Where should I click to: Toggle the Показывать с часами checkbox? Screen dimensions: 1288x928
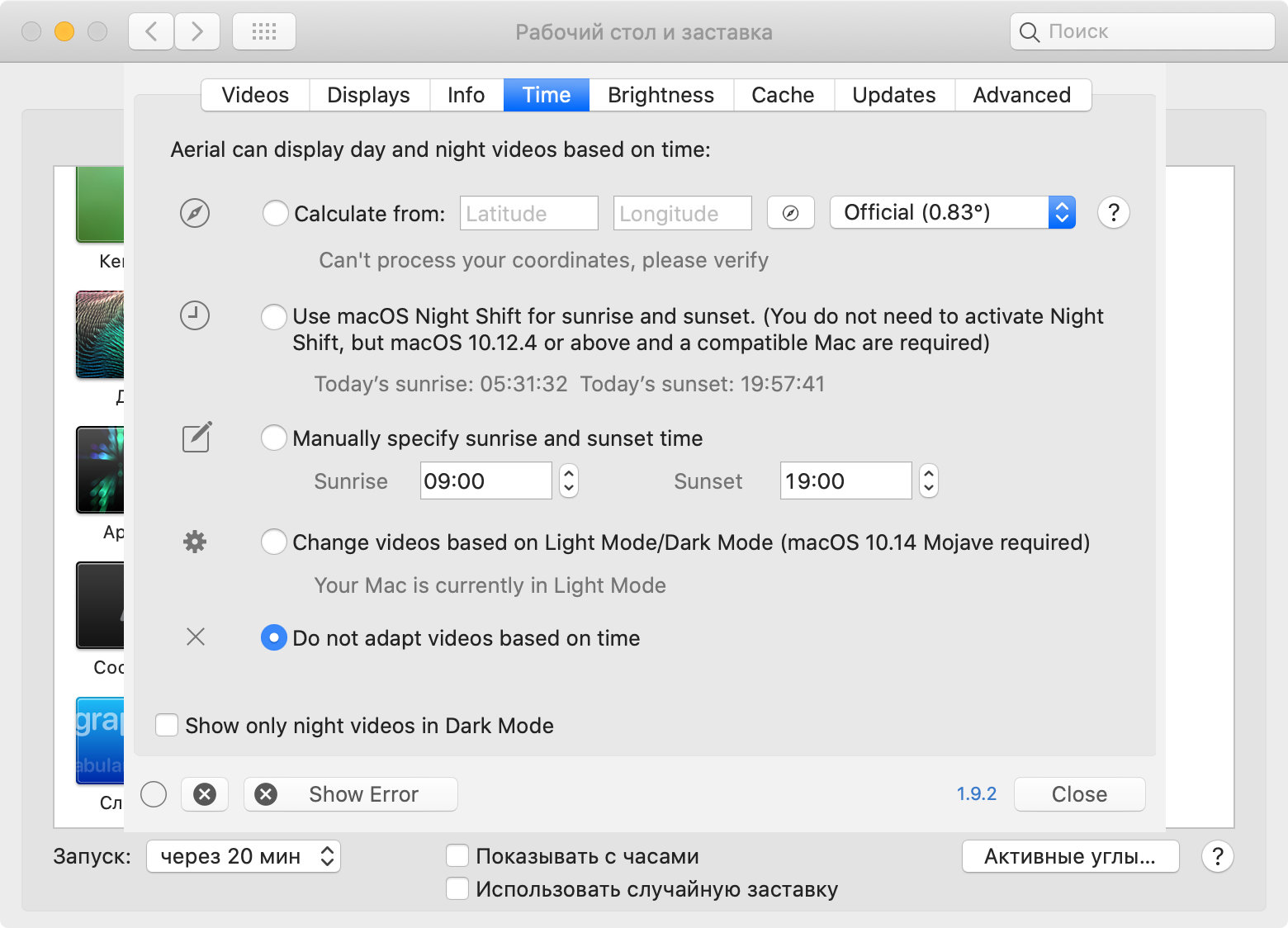[x=457, y=855]
